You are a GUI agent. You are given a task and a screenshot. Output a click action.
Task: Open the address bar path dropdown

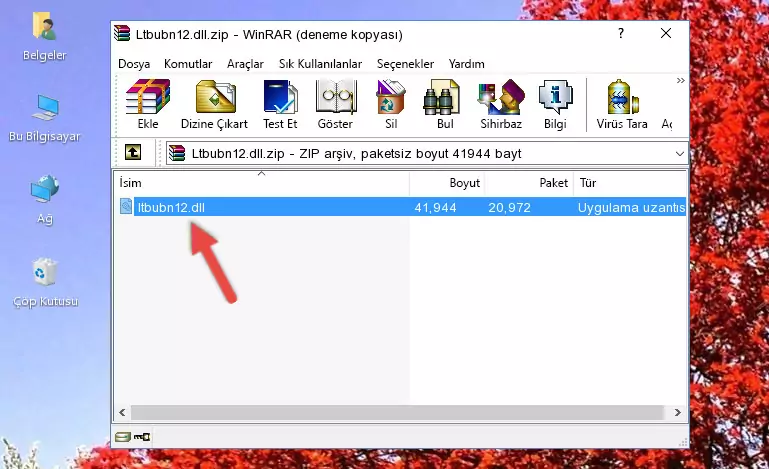click(679, 154)
